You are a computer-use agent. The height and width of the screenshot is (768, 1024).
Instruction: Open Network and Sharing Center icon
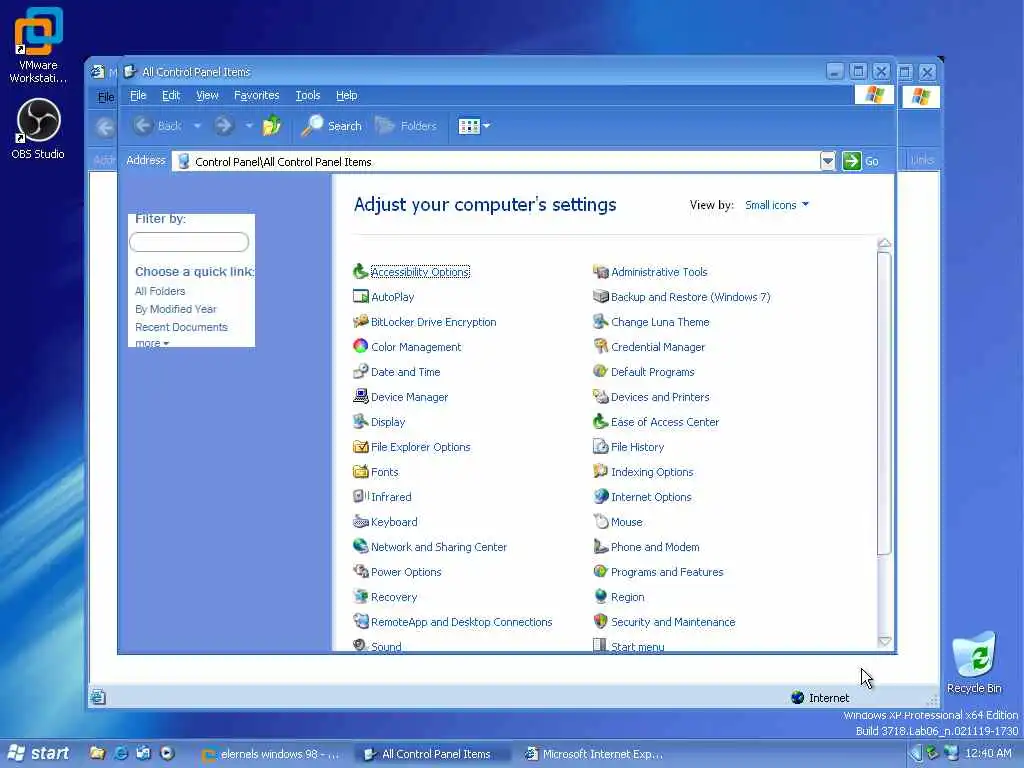tap(360, 547)
